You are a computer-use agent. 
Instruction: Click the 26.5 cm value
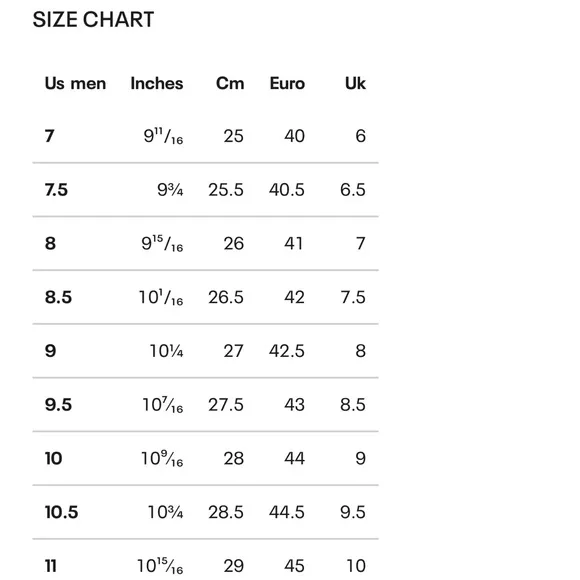226,297
